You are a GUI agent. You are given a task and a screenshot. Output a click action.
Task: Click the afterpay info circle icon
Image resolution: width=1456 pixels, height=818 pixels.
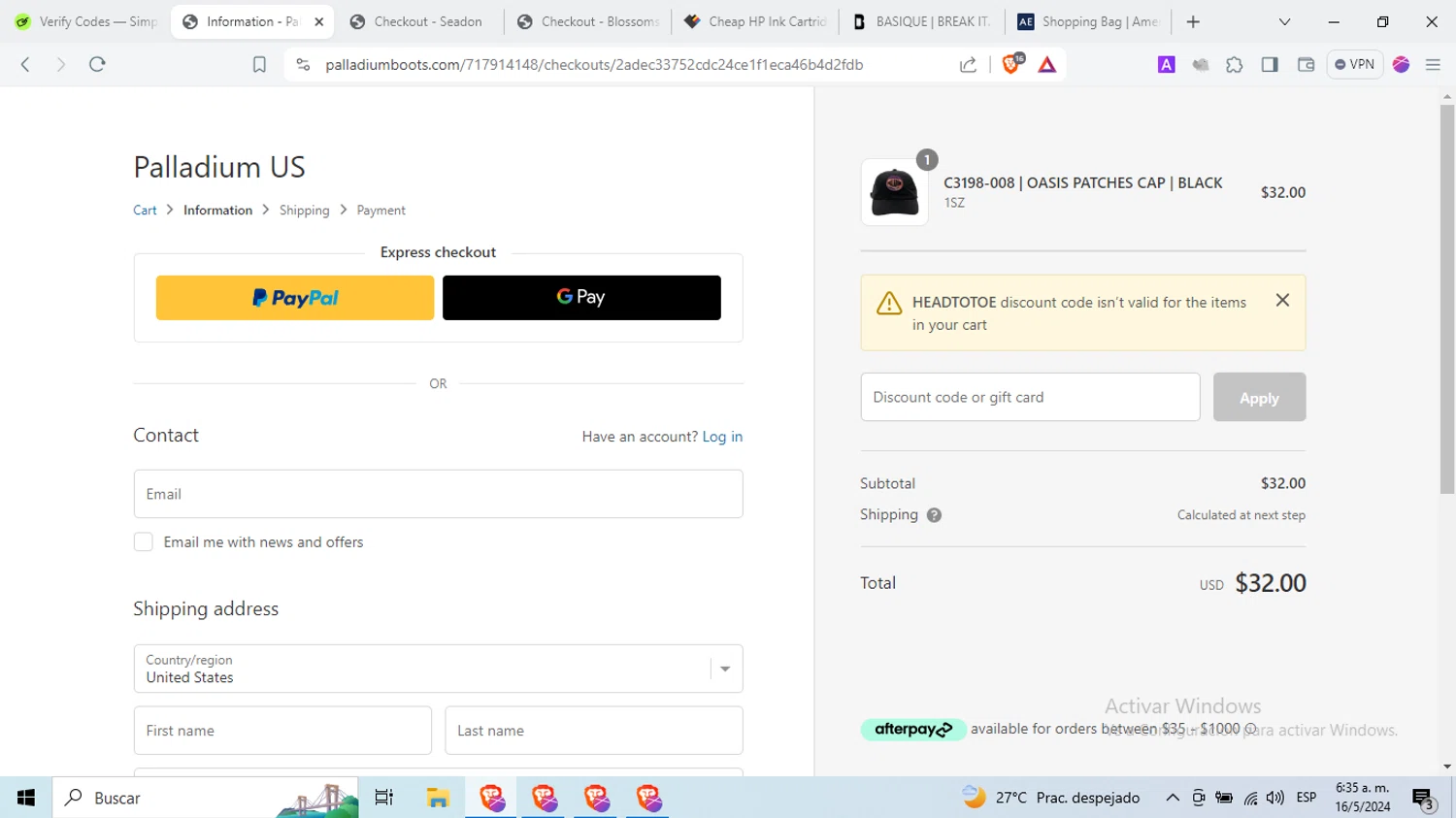point(1250,729)
